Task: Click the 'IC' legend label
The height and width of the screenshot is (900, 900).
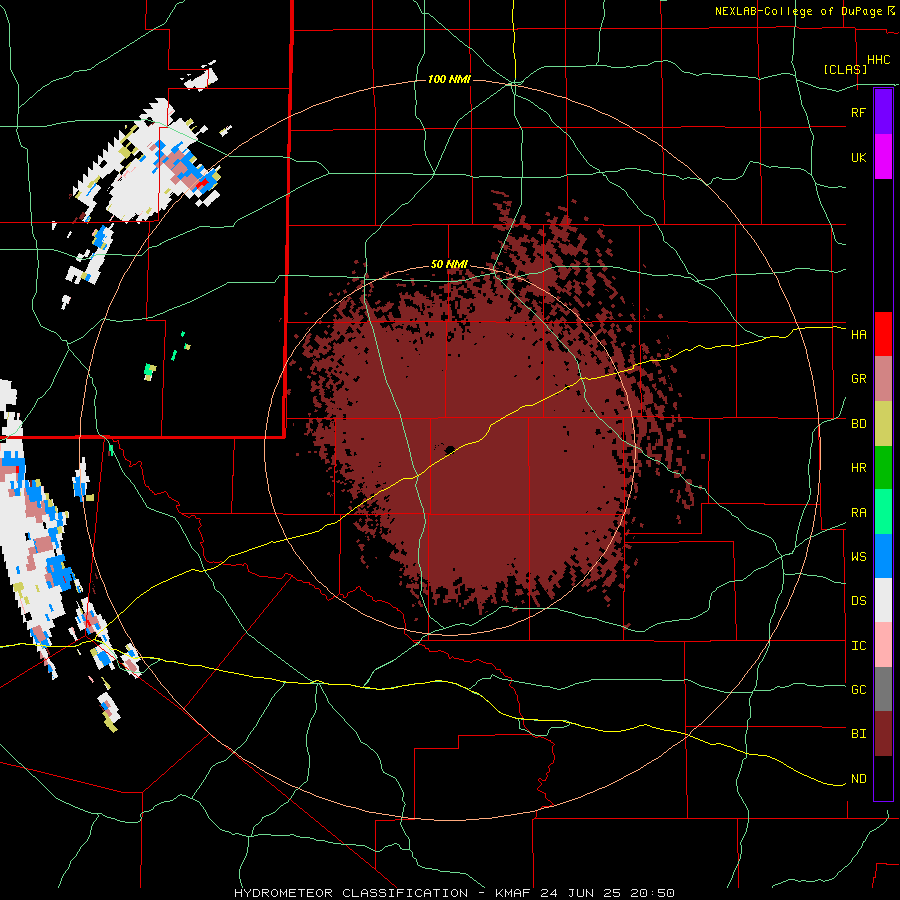Action: [x=858, y=646]
